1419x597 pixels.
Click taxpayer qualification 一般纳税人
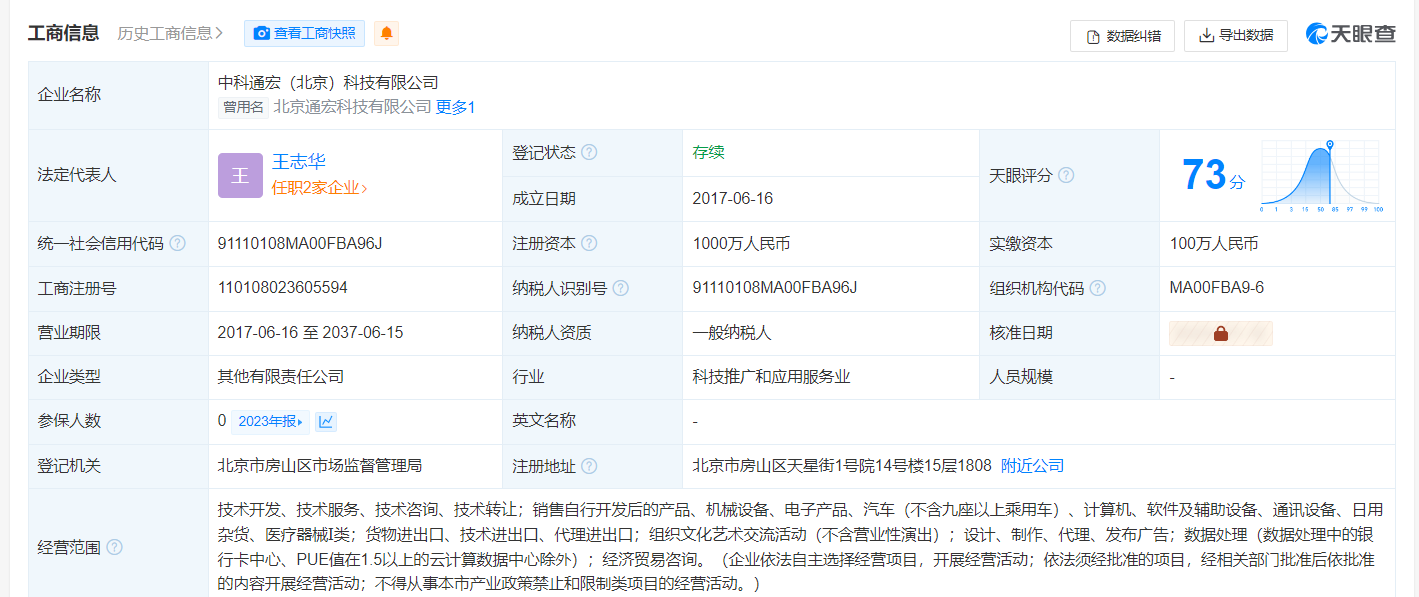732,332
